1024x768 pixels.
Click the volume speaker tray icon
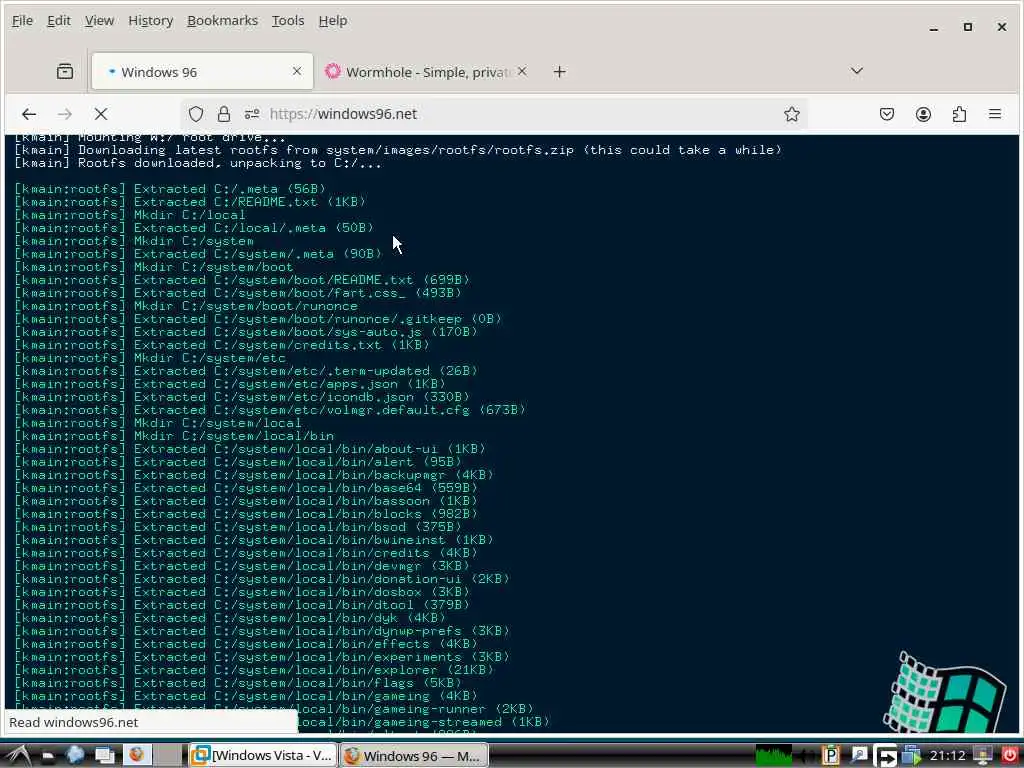806,756
